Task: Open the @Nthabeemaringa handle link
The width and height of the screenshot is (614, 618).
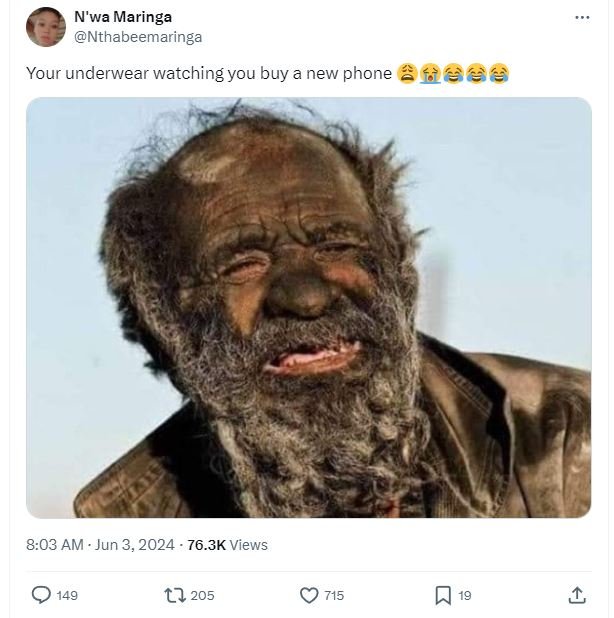Action: click(138, 37)
